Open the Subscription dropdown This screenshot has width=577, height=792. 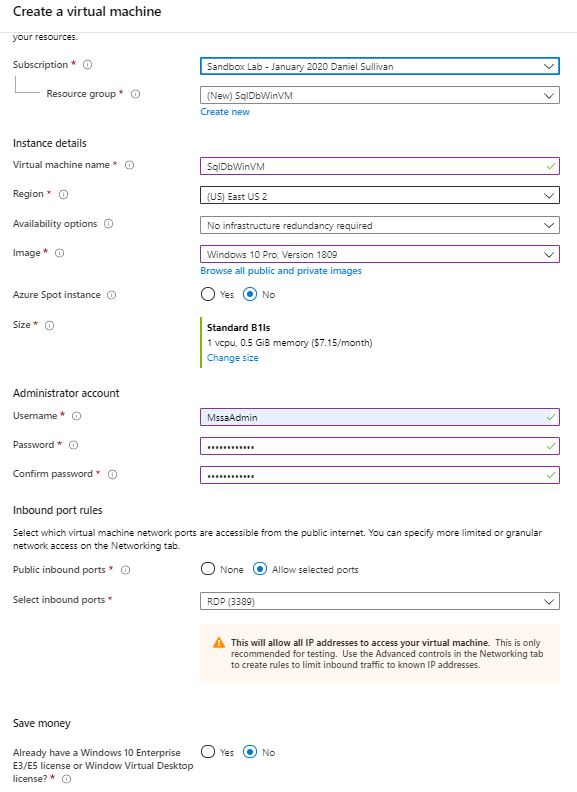[x=379, y=66]
